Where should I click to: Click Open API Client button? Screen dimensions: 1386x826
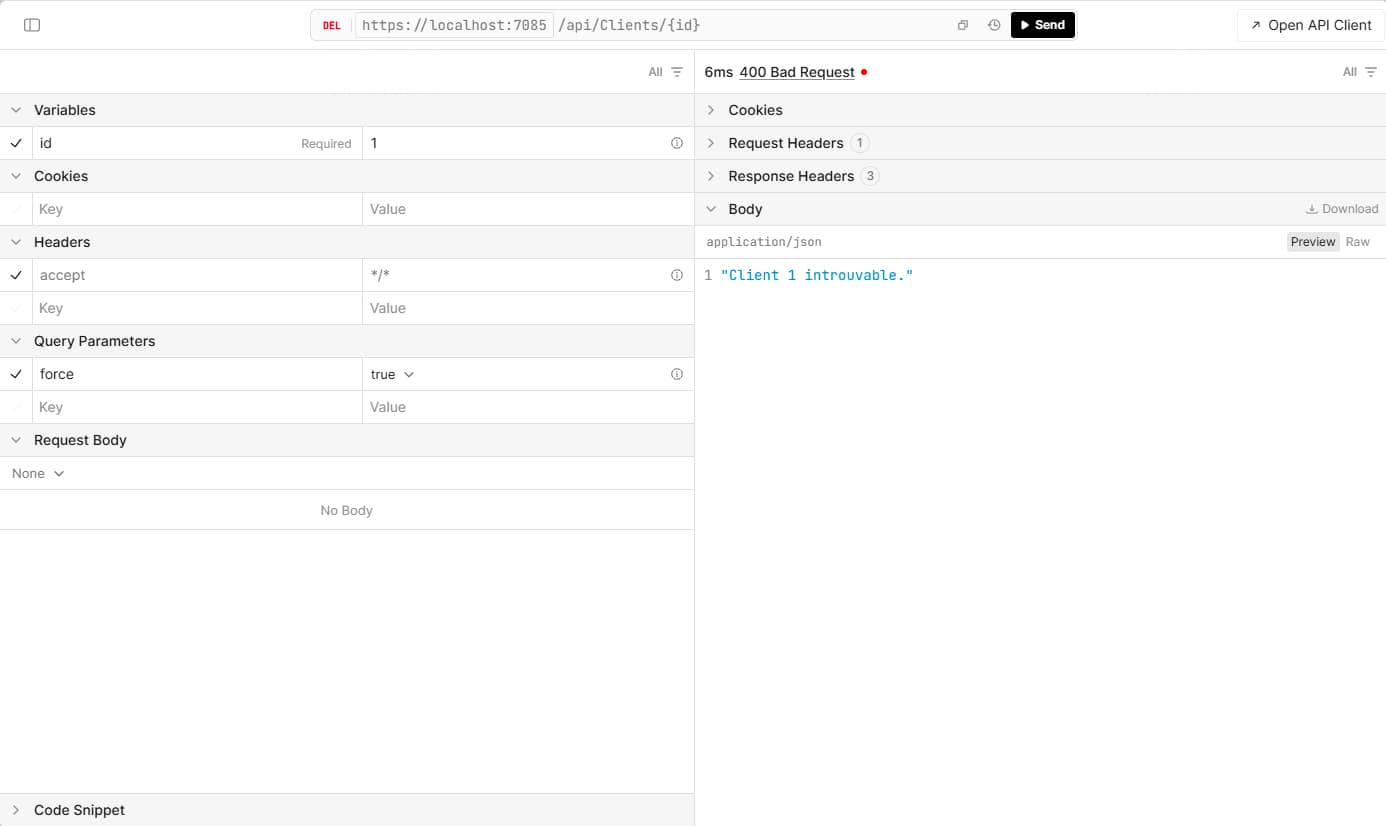pos(1310,25)
